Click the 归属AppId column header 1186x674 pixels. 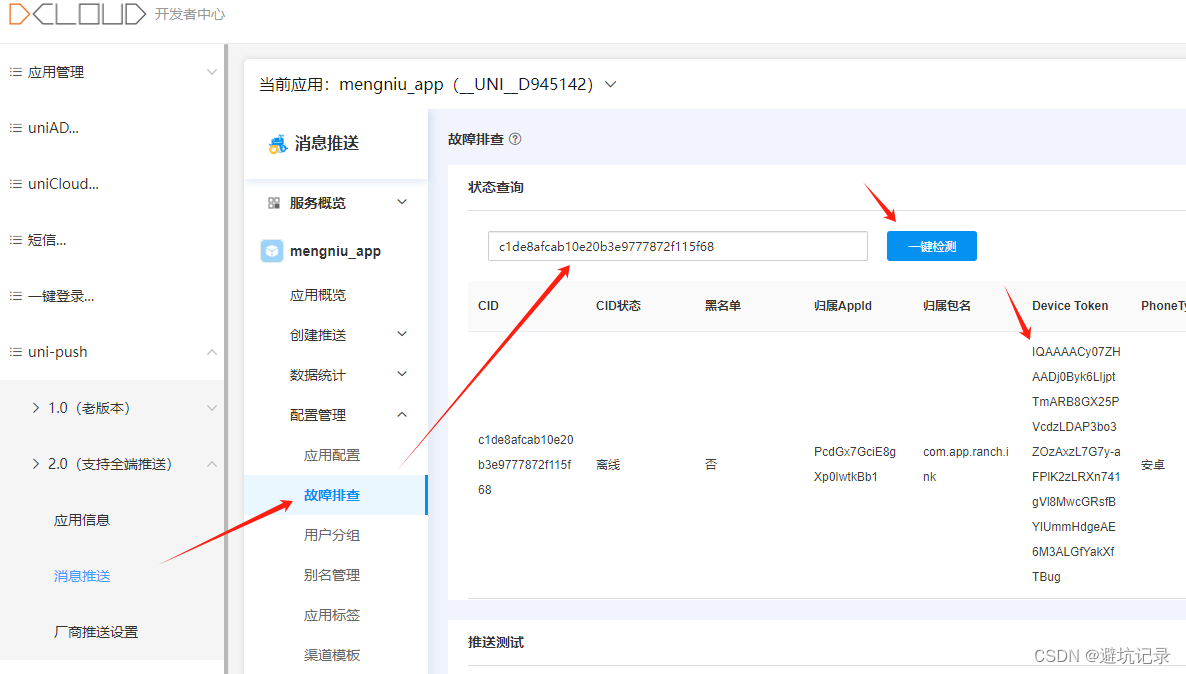pos(843,306)
